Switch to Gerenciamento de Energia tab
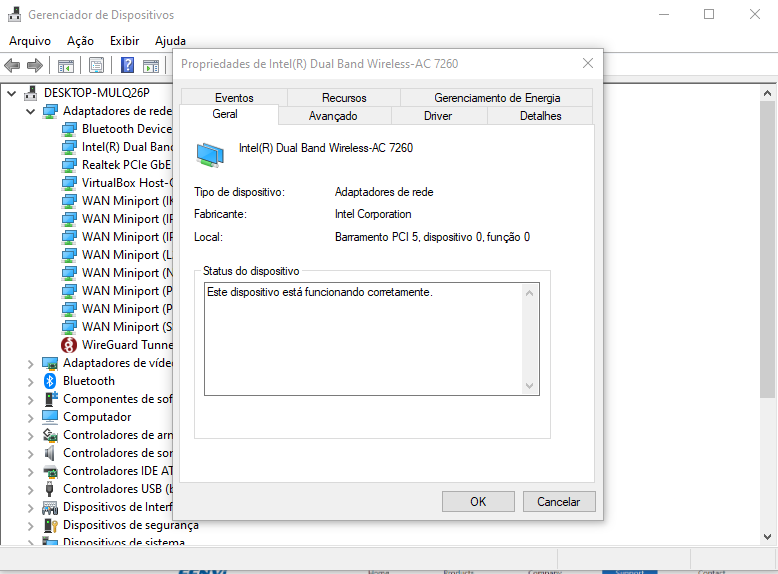This screenshot has width=778, height=574. coord(497,98)
